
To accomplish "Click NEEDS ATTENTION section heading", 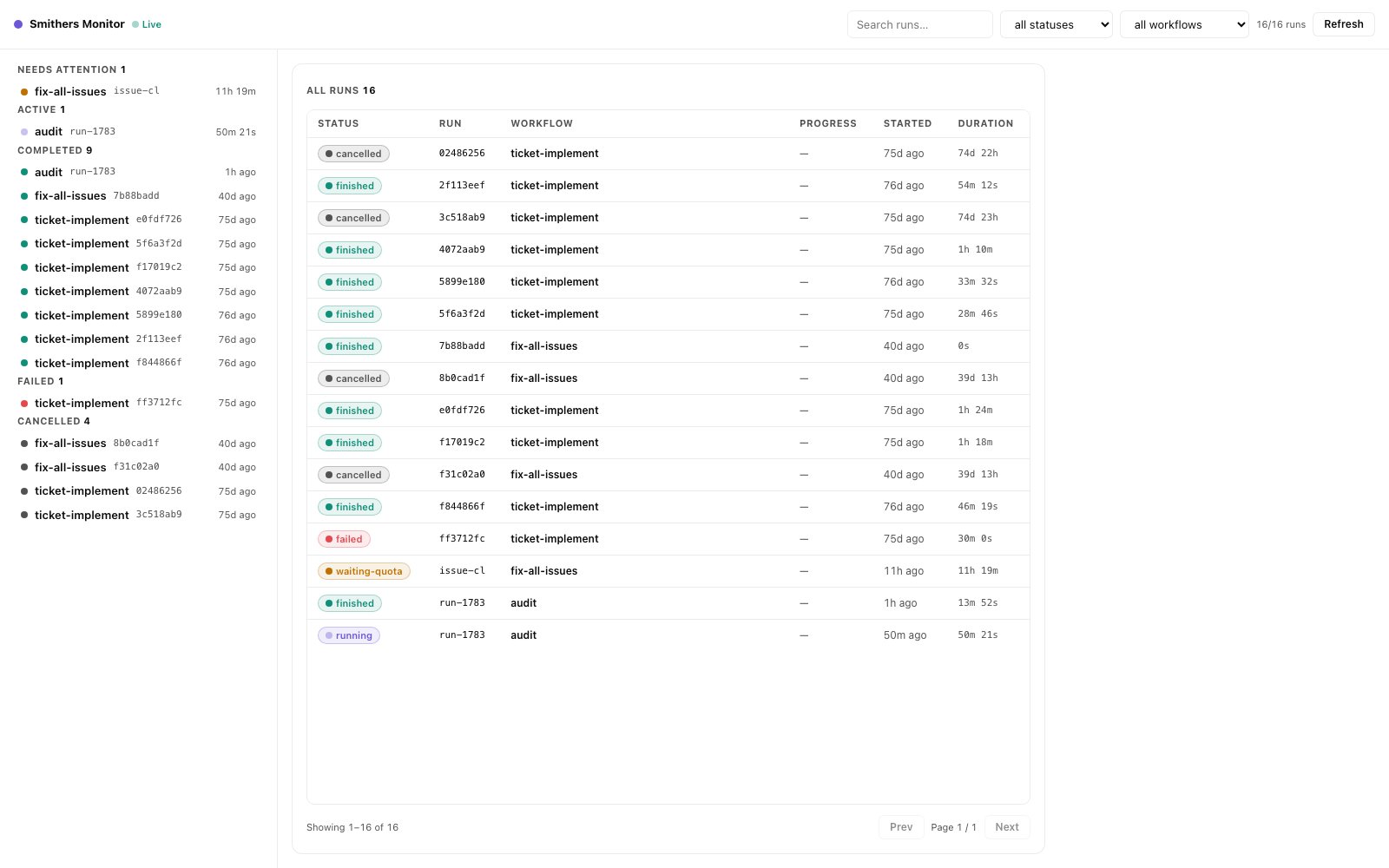I will 71,69.
